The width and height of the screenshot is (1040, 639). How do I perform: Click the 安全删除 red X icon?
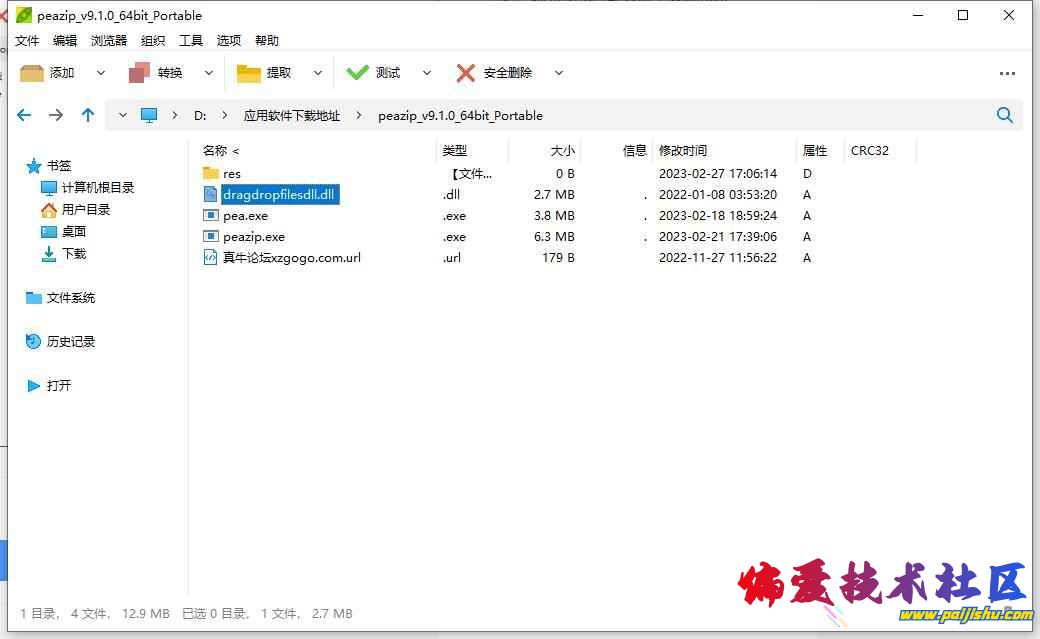click(466, 73)
